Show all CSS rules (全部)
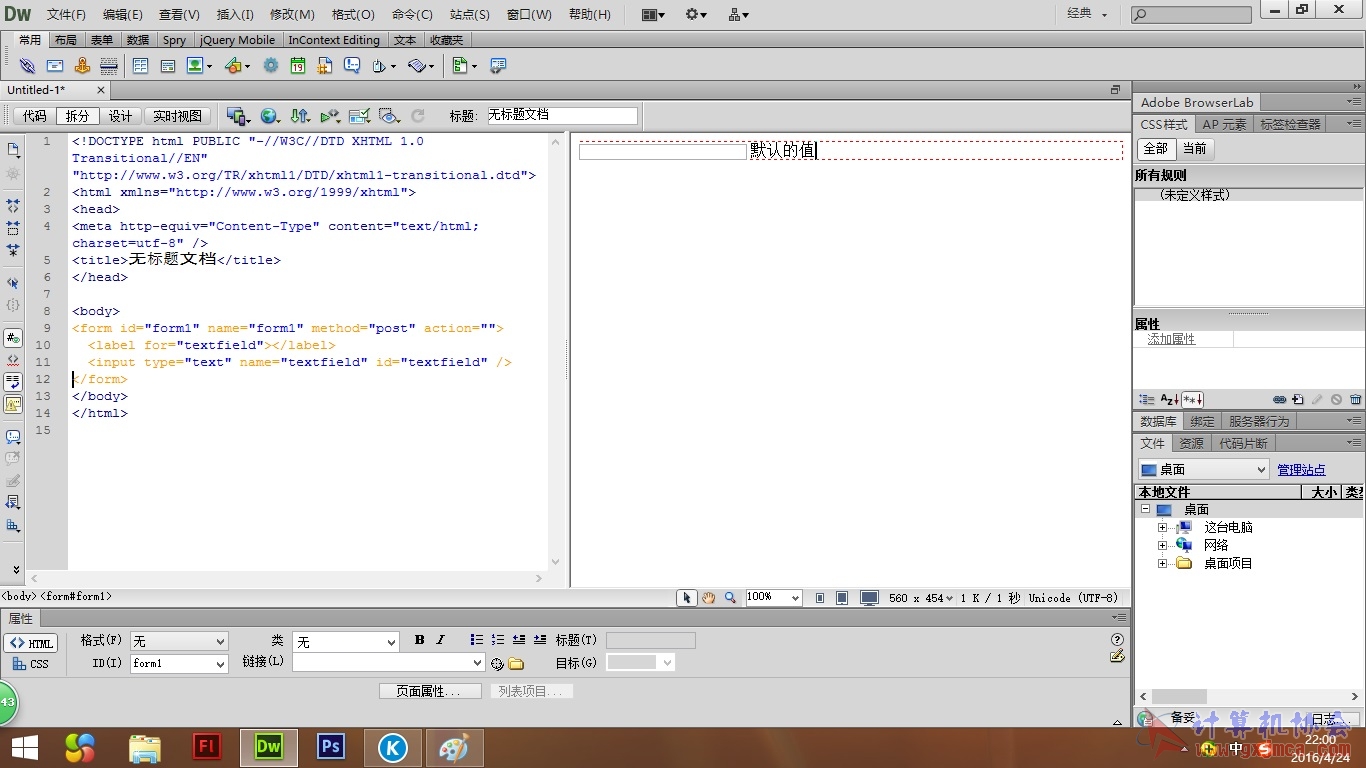Viewport: 1366px width, 768px height. [1155, 148]
